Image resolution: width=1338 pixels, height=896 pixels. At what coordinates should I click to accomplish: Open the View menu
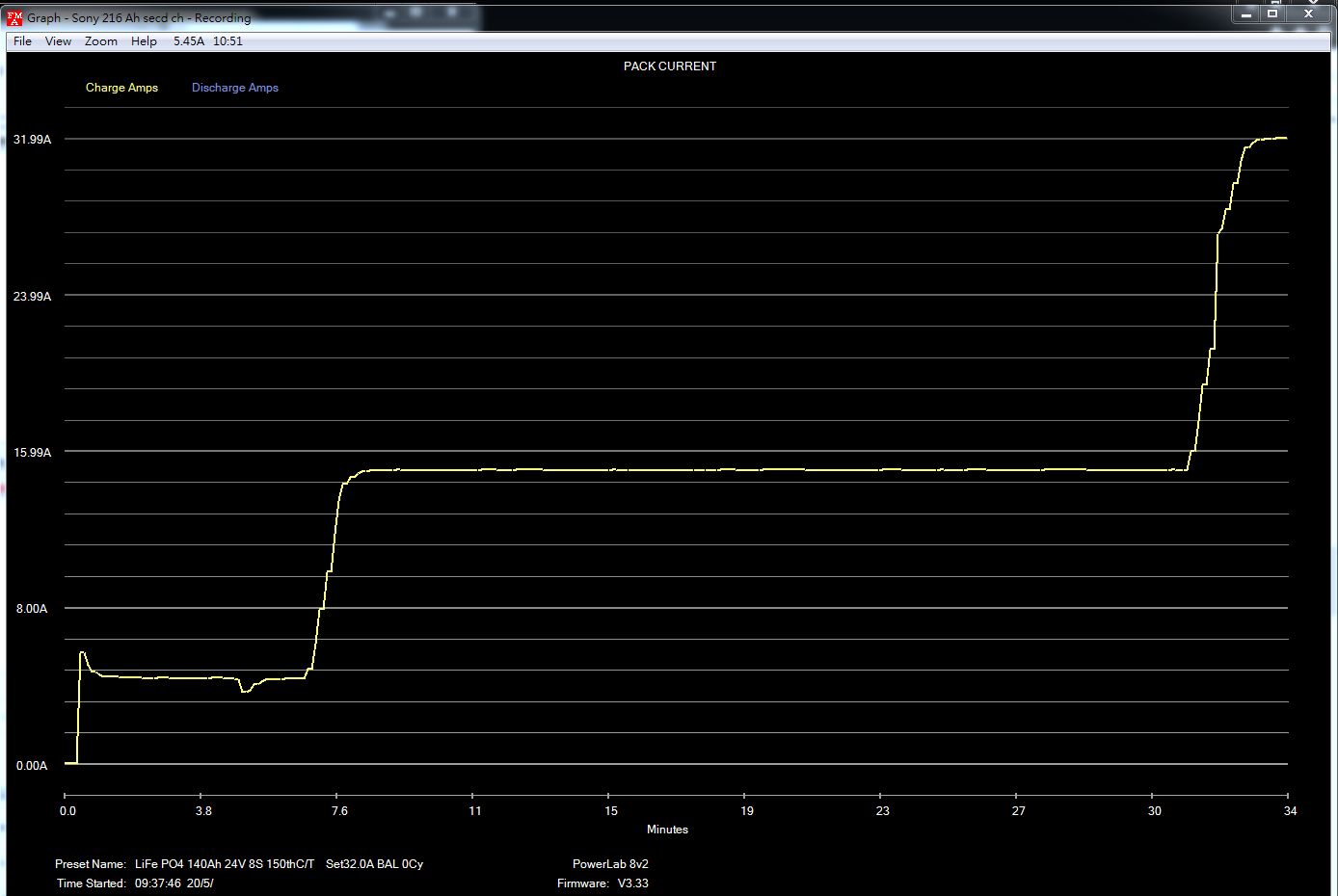(x=58, y=41)
